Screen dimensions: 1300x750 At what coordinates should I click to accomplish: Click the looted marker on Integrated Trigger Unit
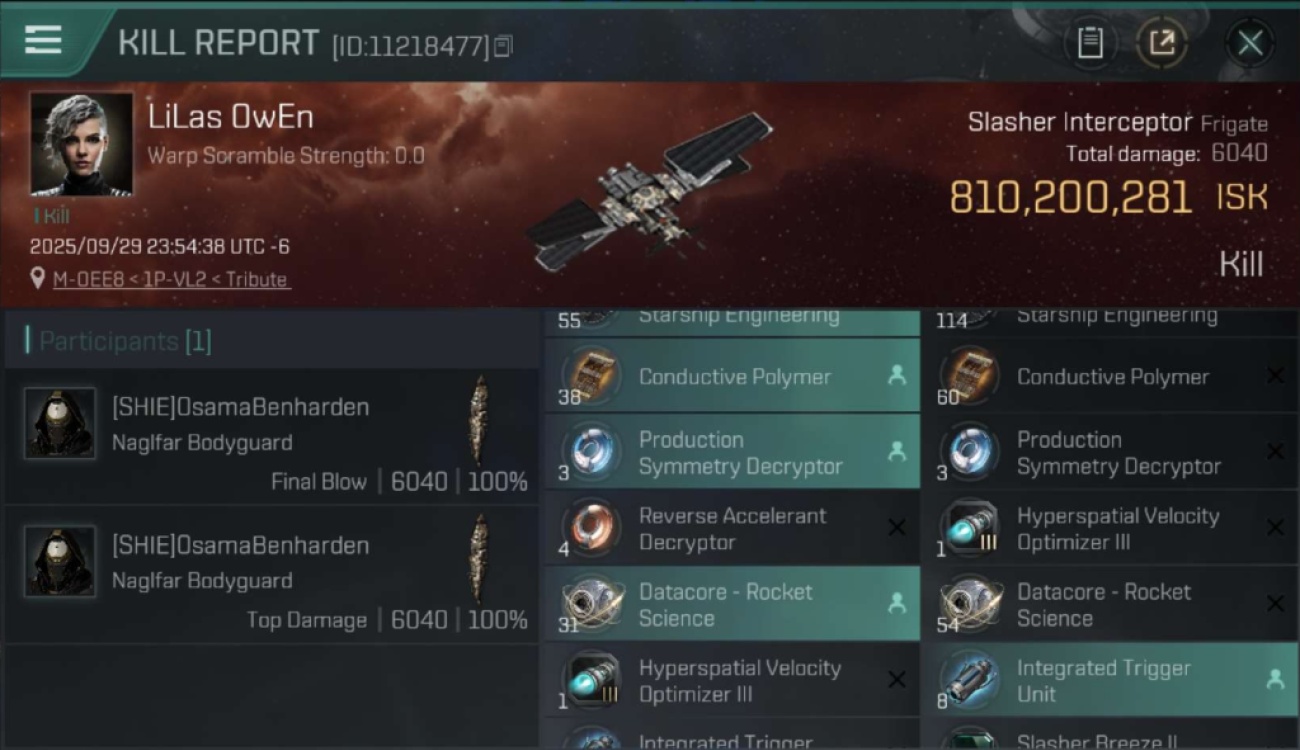(x=1275, y=680)
